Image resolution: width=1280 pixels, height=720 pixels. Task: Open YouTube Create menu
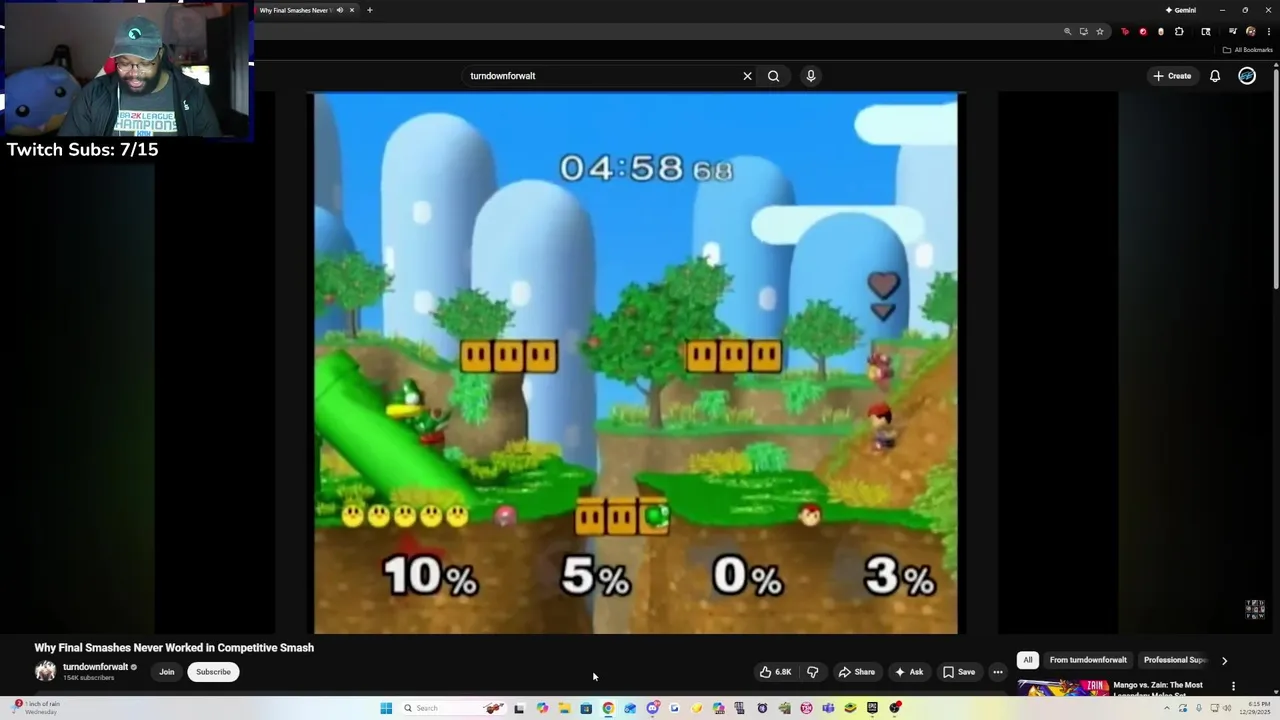click(x=1172, y=76)
